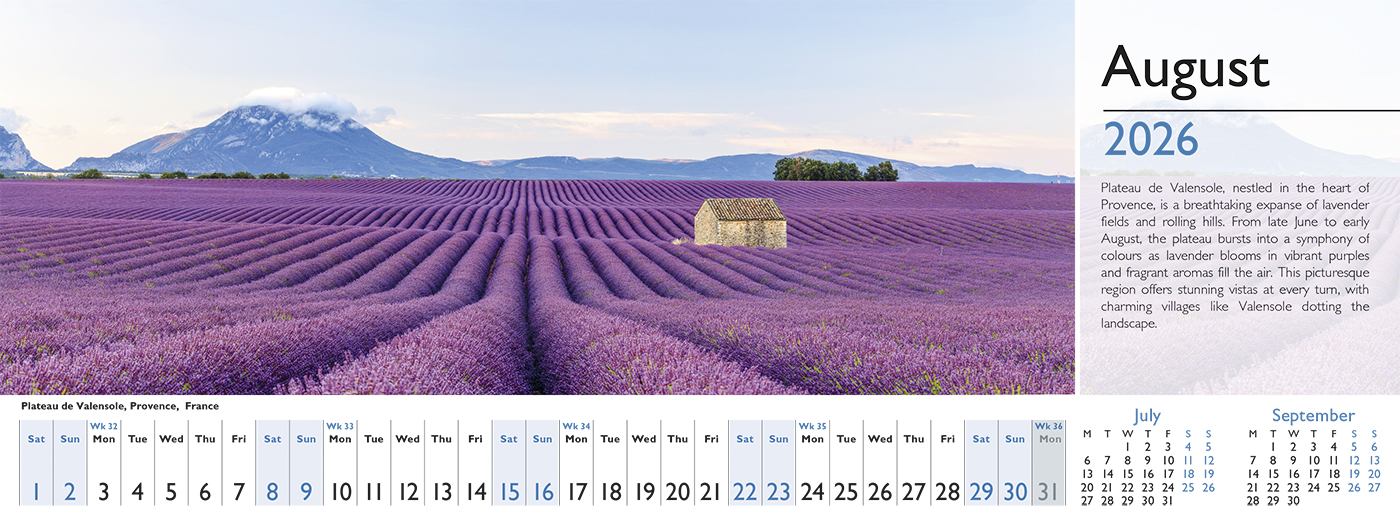Select Saturday 29 in the August date strip
1400x525 pixels.
[981, 462]
